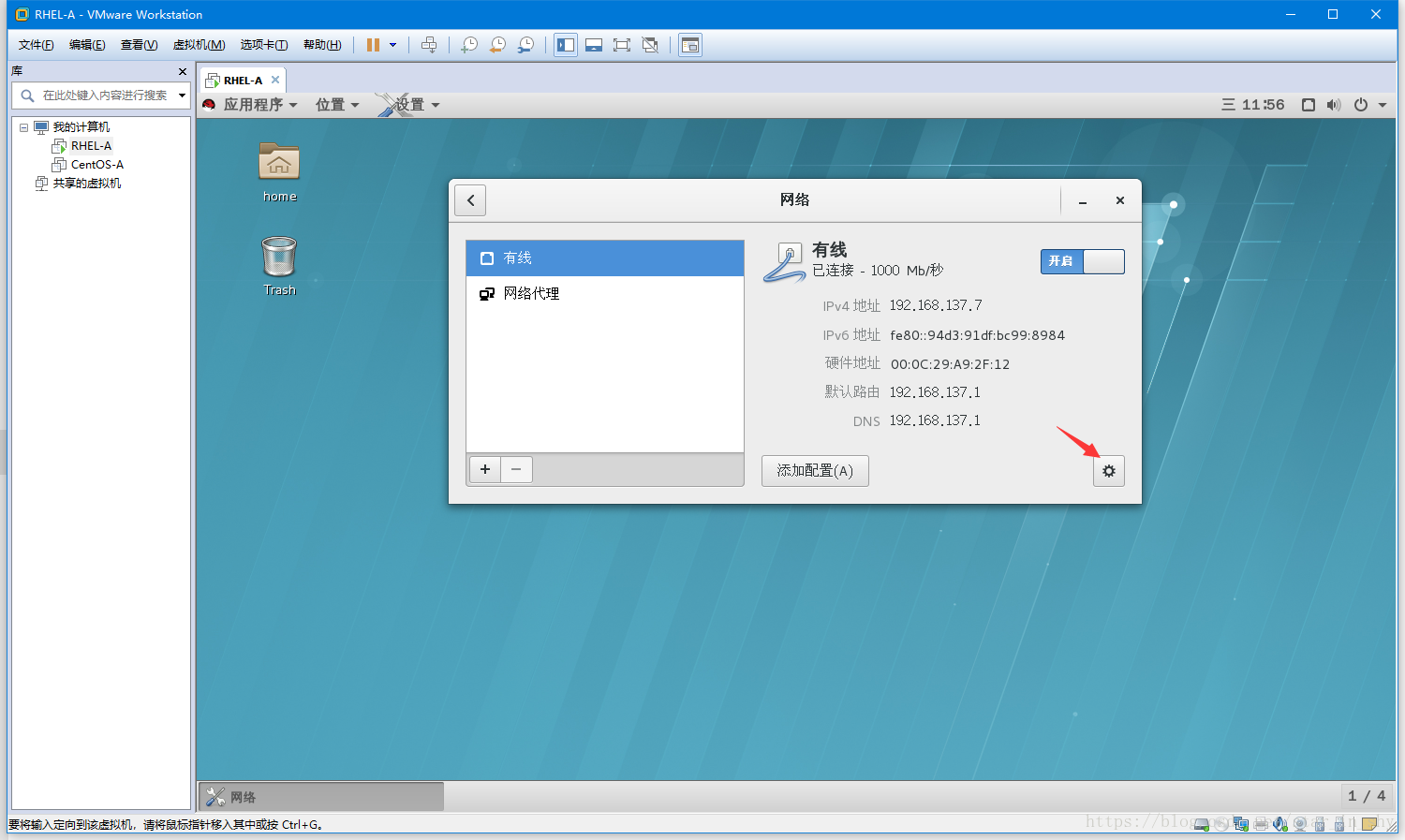Click the power icon in the GNOME top bar

(1361, 105)
